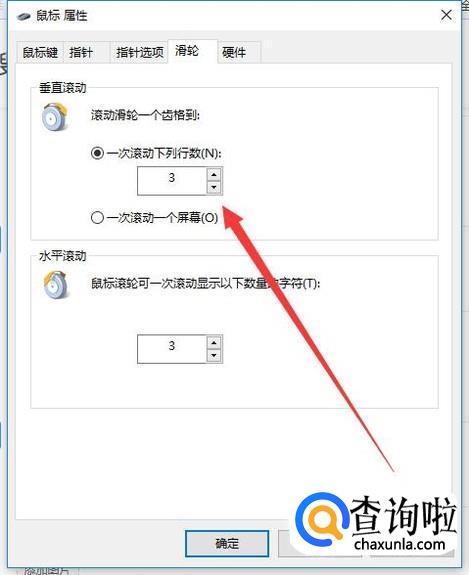Increase vertical scroll lines with up arrow
Image resolution: width=469 pixels, height=575 pixels.
(214, 174)
